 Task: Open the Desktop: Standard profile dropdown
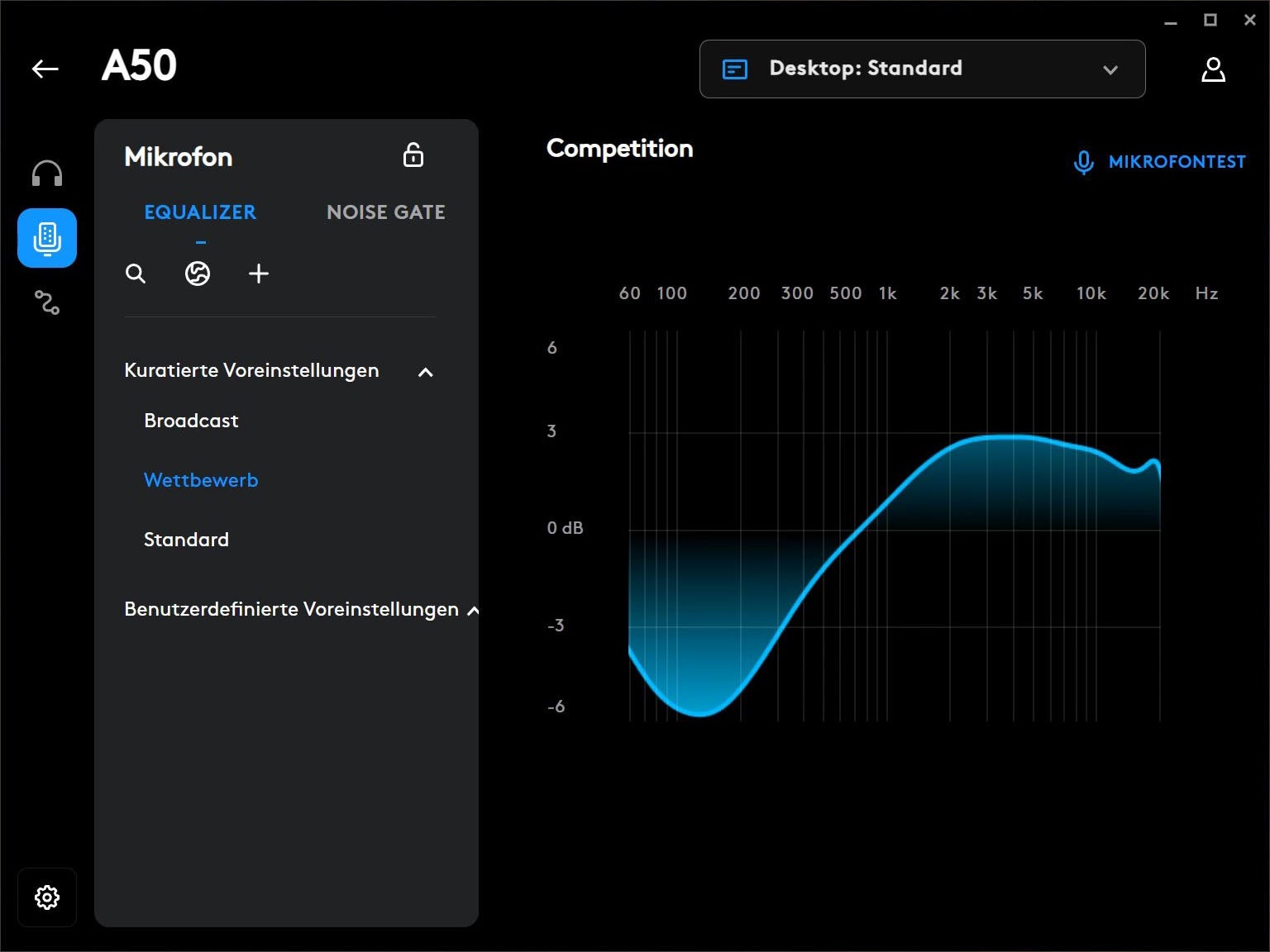pyautogui.click(x=922, y=69)
